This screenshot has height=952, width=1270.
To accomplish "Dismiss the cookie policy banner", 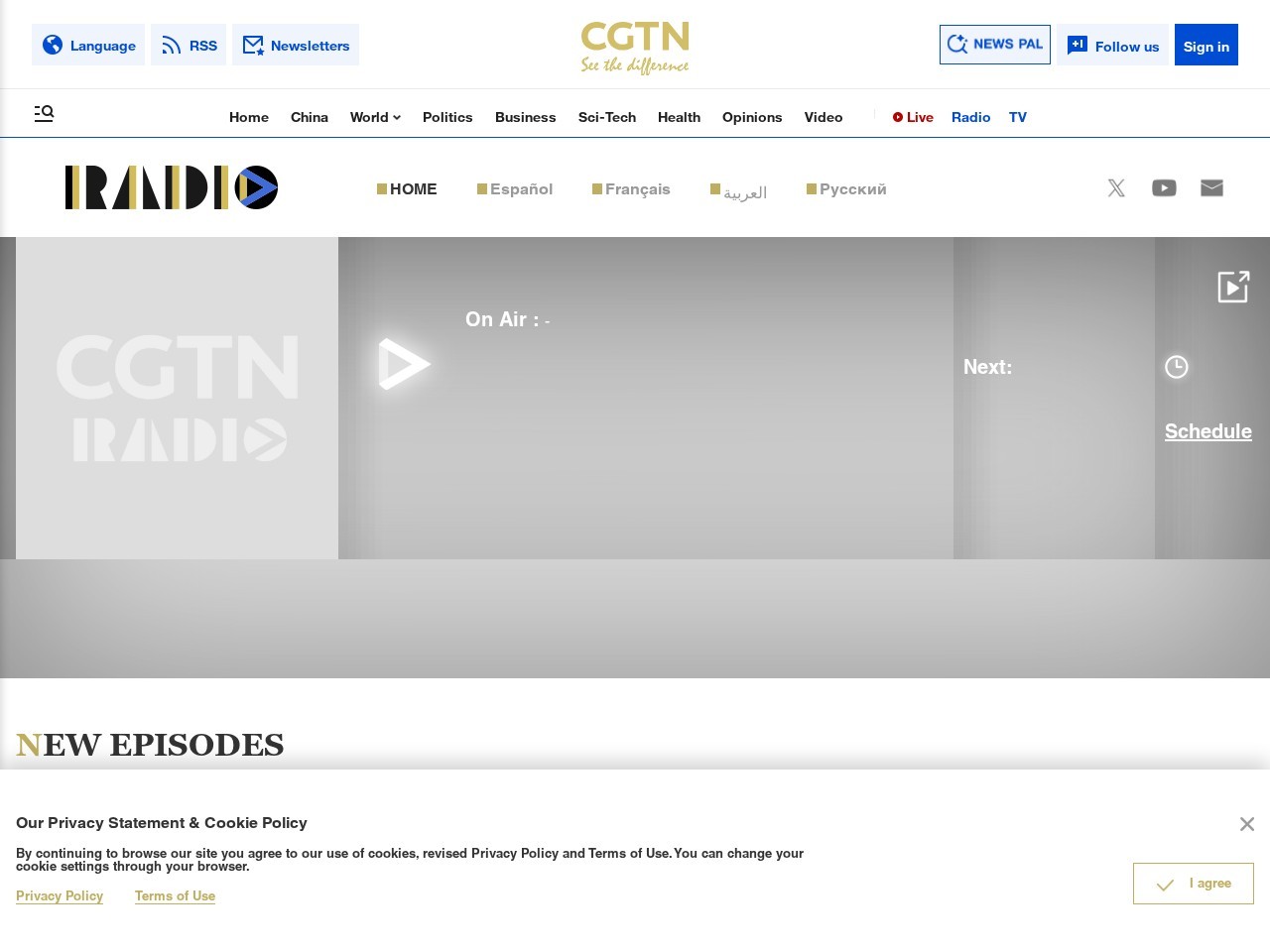I will pos(1246,824).
